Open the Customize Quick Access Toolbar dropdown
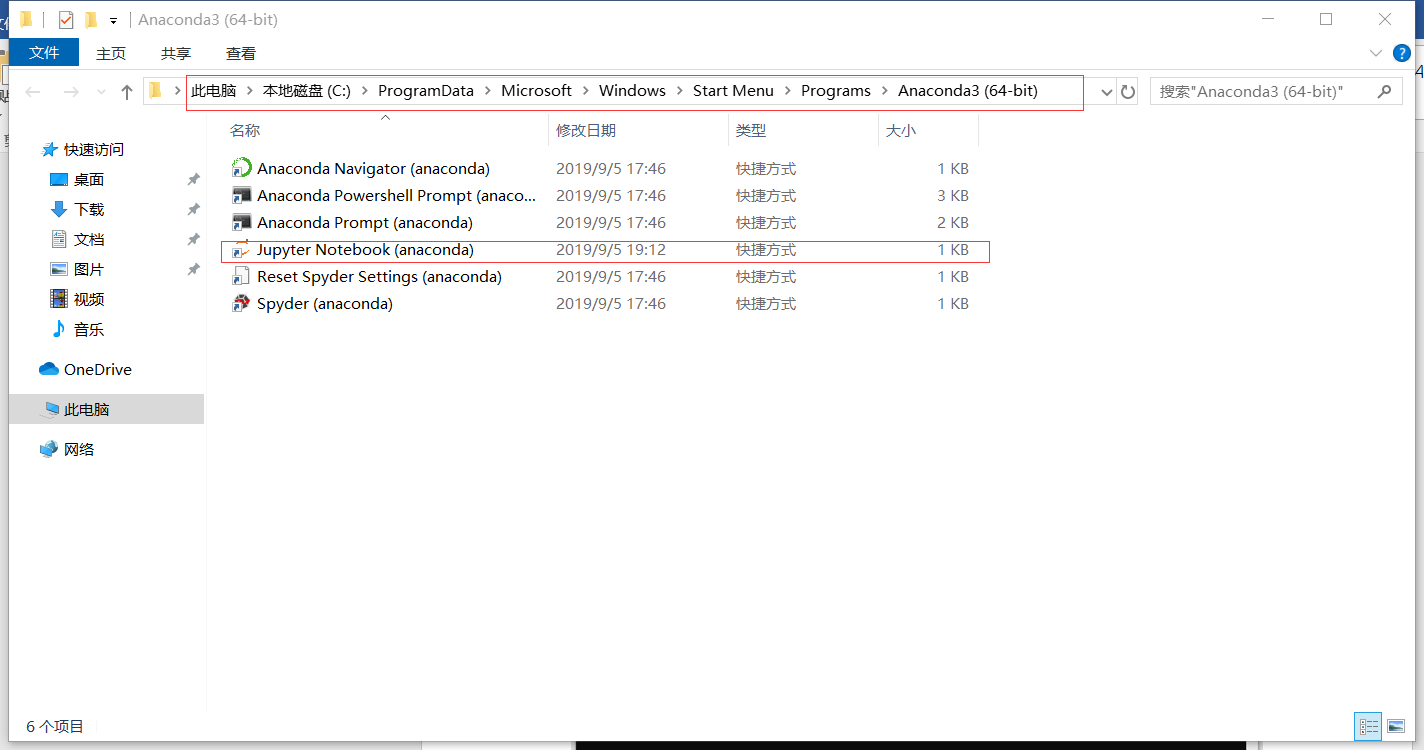Viewport: 1424px width, 750px height. (x=113, y=20)
